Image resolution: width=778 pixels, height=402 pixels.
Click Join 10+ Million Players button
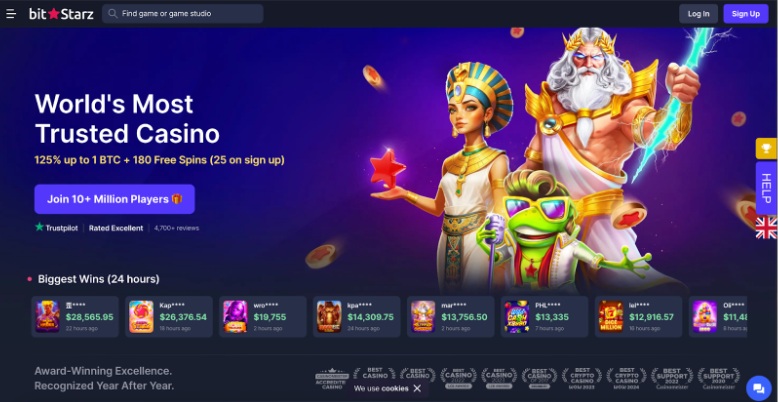(x=115, y=199)
